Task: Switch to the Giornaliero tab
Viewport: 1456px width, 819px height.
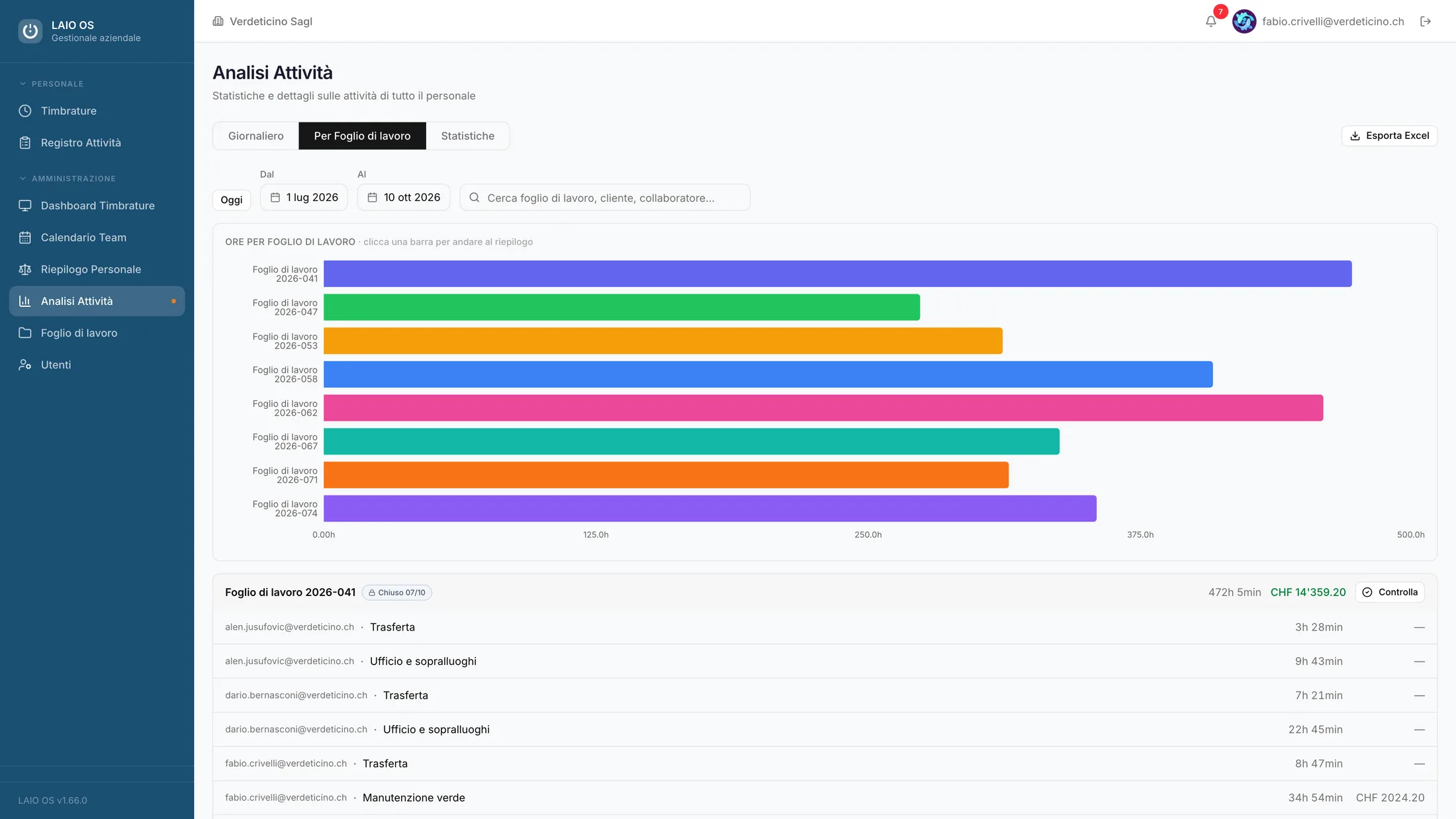Action: [256, 136]
